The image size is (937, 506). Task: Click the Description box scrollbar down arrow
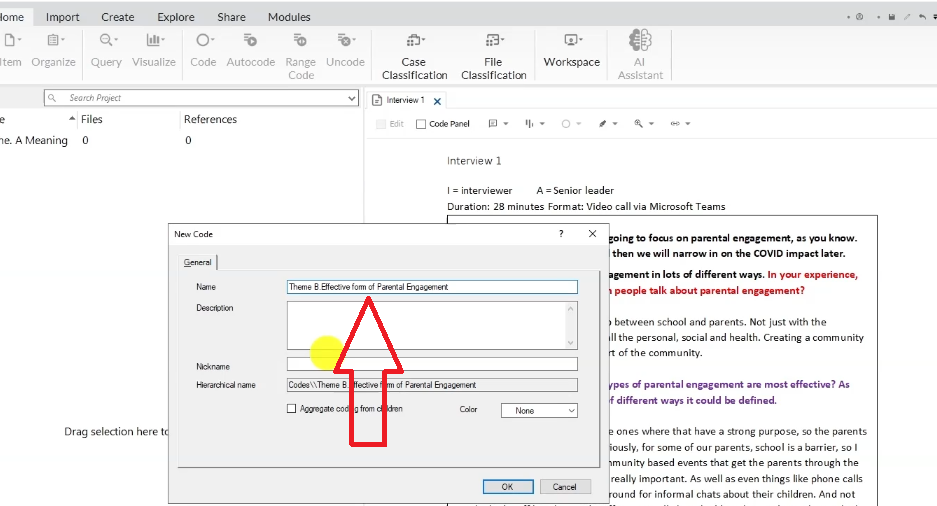571,342
